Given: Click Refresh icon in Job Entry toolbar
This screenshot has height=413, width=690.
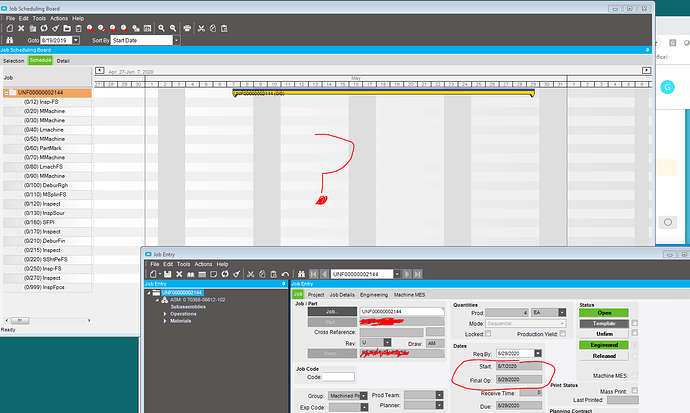Looking at the screenshot, I should [x=225, y=274].
